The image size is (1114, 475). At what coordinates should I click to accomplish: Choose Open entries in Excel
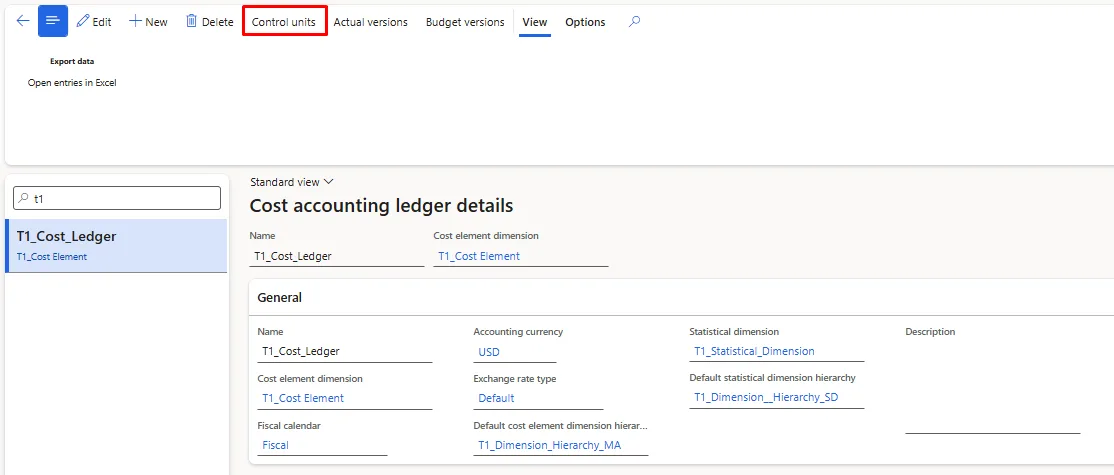pos(72,83)
